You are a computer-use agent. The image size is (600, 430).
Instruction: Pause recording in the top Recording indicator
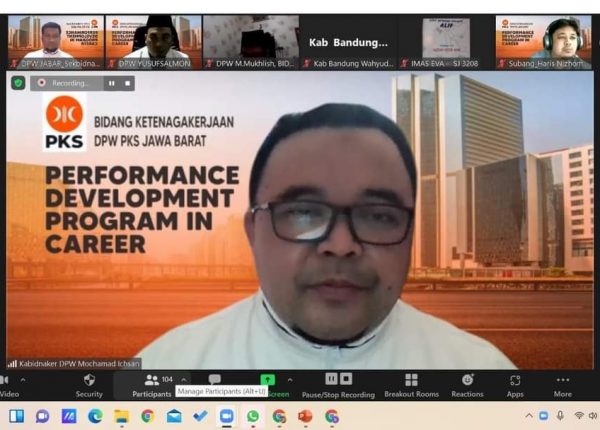111,83
